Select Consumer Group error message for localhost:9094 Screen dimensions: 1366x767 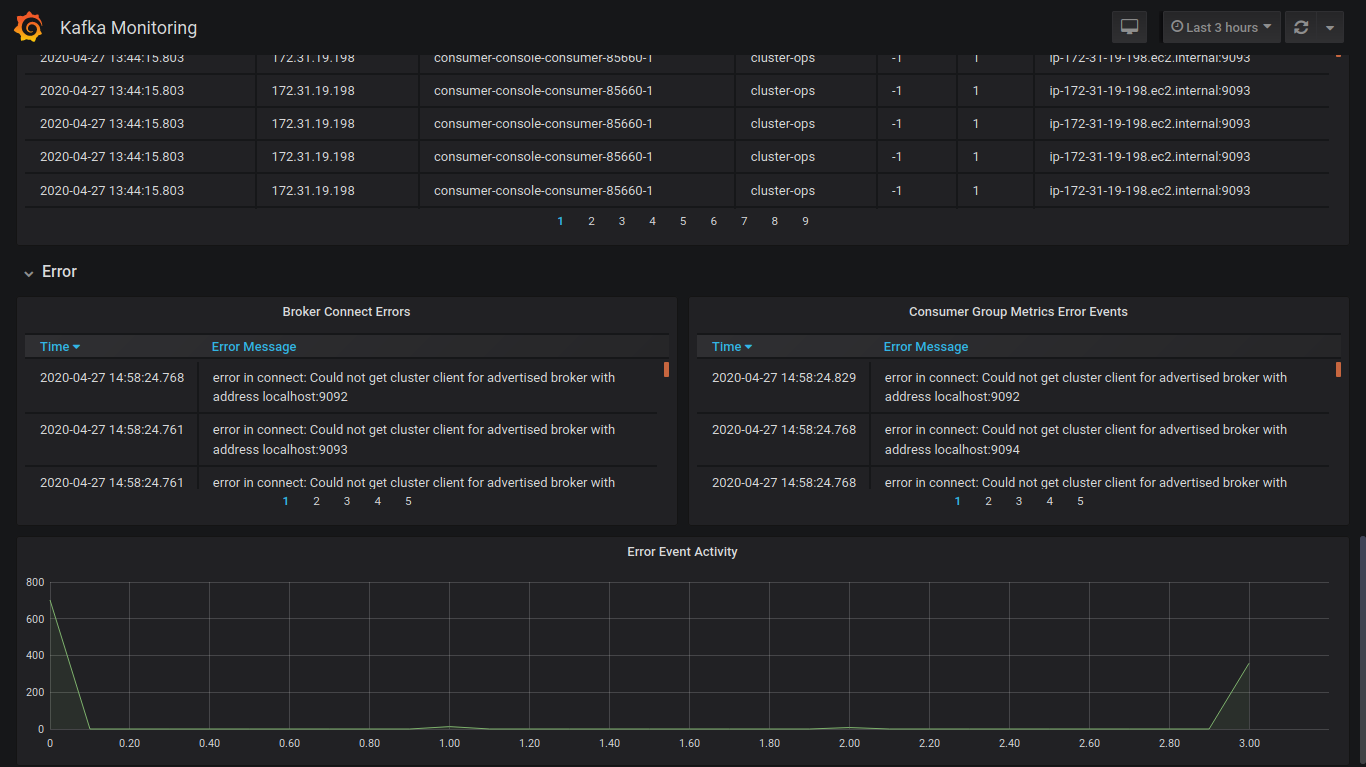1086,440
